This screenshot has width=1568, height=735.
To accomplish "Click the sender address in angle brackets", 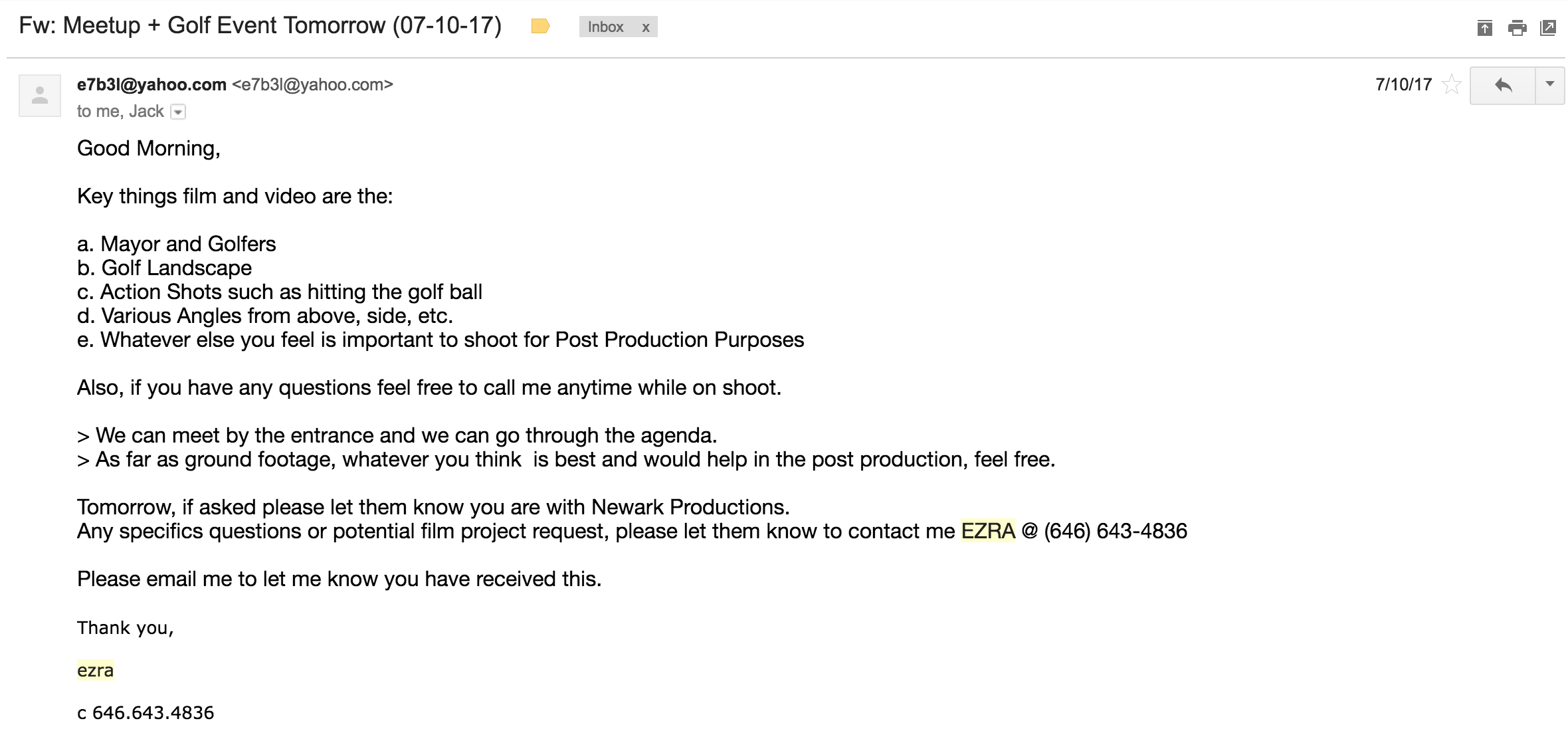I will click(x=312, y=84).
